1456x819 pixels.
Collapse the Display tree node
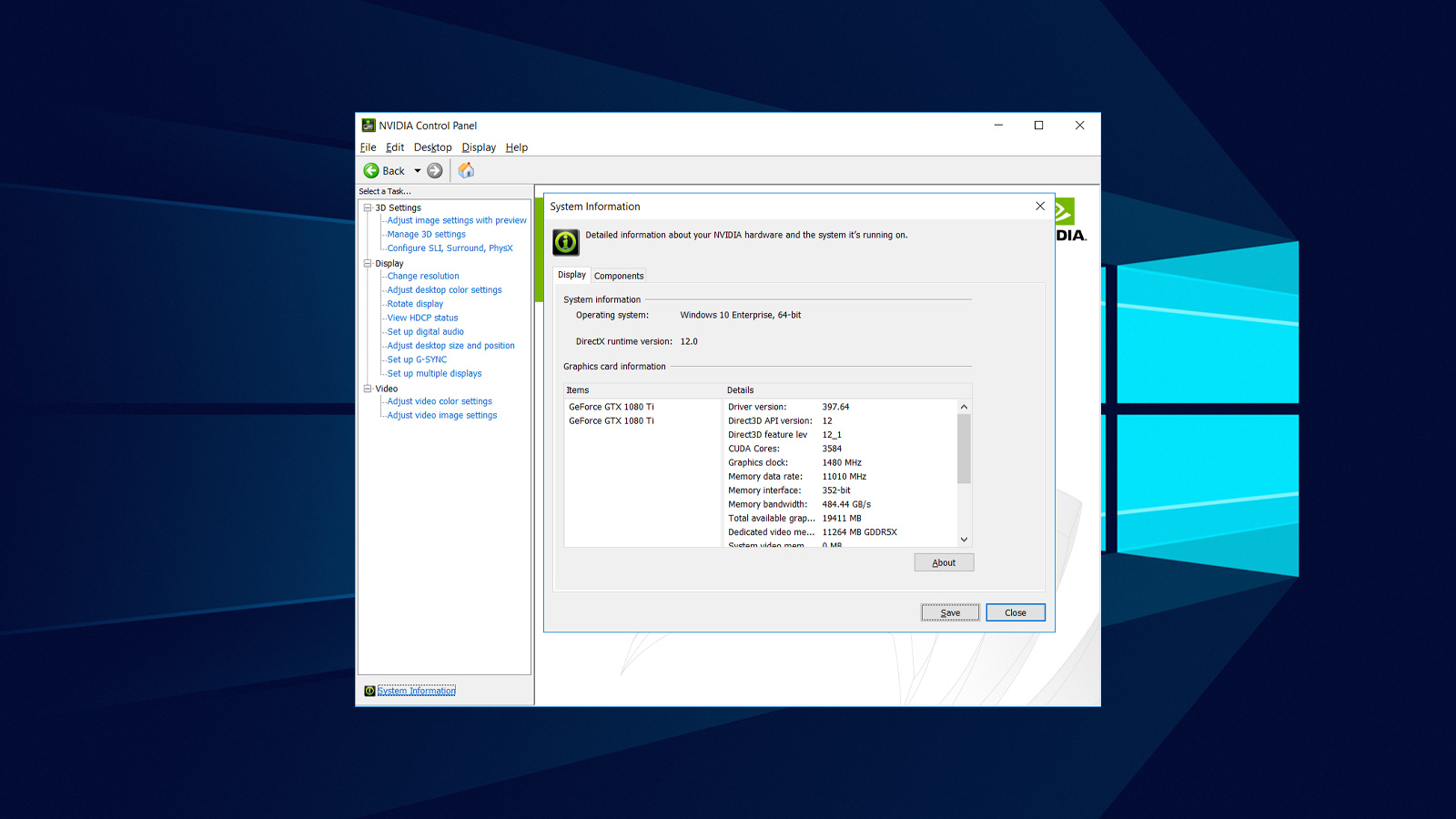[368, 263]
